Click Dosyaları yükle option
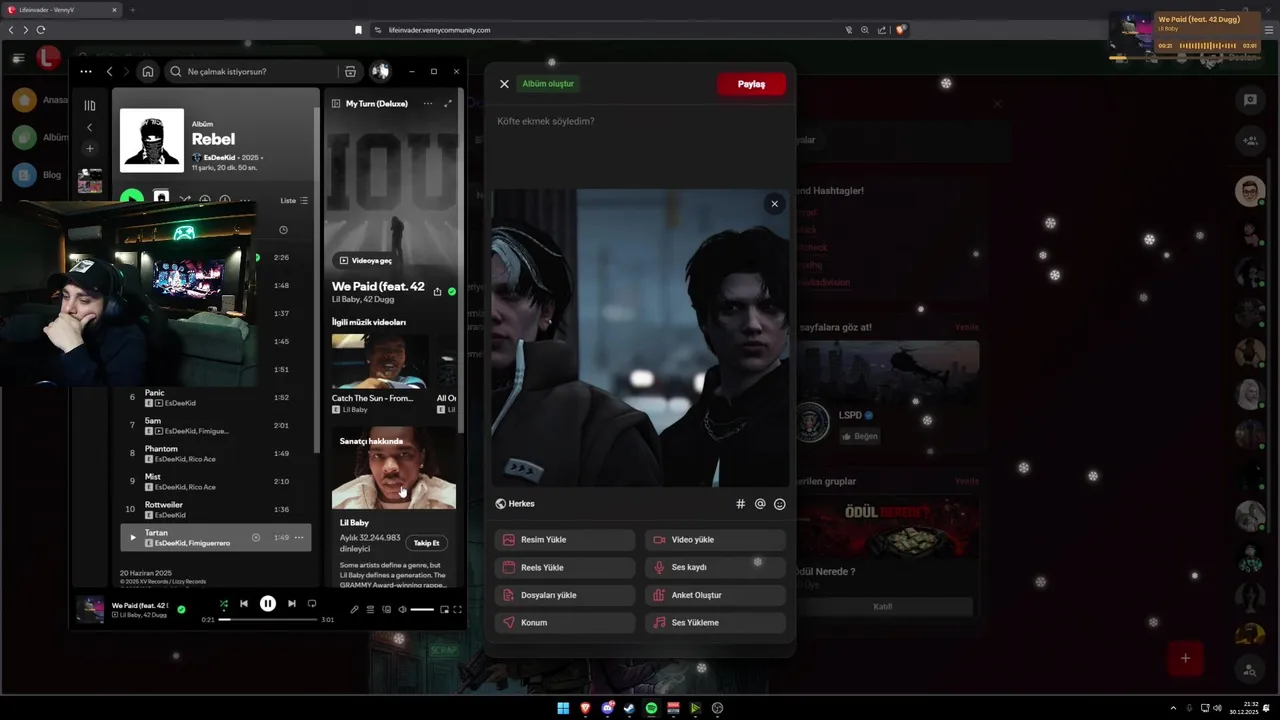This screenshot has height=720, width=1280. (x=564, y=595)
